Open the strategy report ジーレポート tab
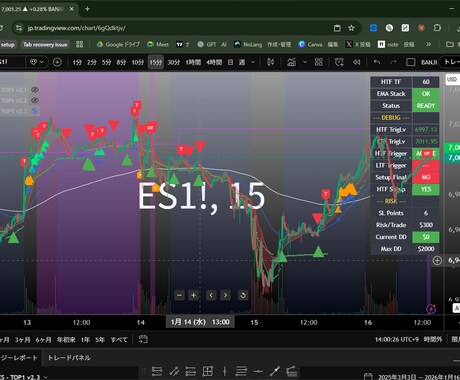The width and height of the screenshot is (460, 380). tap(19, 358)
